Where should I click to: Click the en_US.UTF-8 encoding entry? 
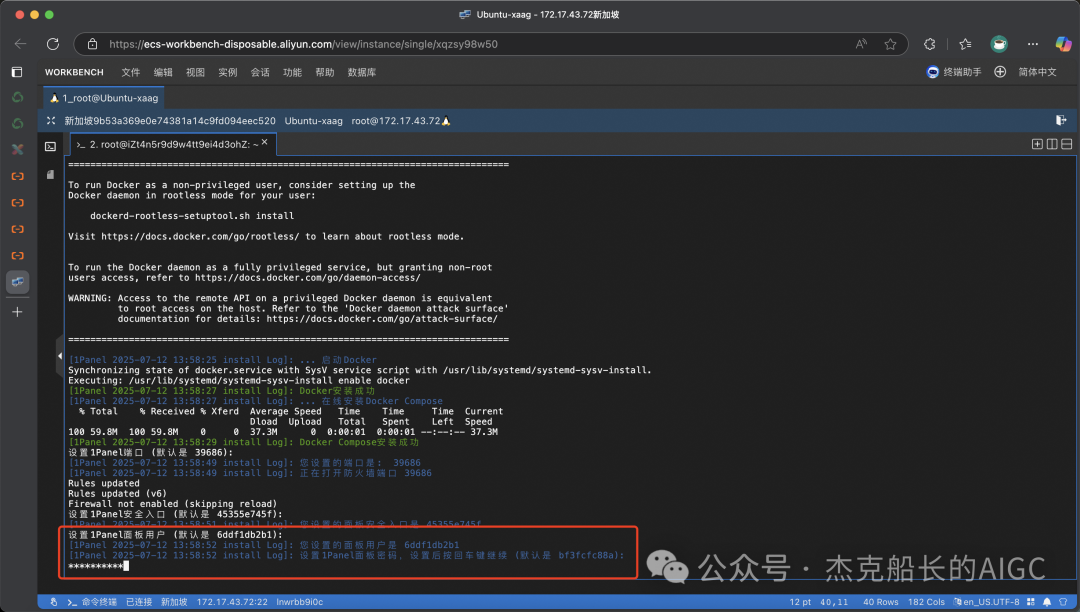click(x=986, y=602)
